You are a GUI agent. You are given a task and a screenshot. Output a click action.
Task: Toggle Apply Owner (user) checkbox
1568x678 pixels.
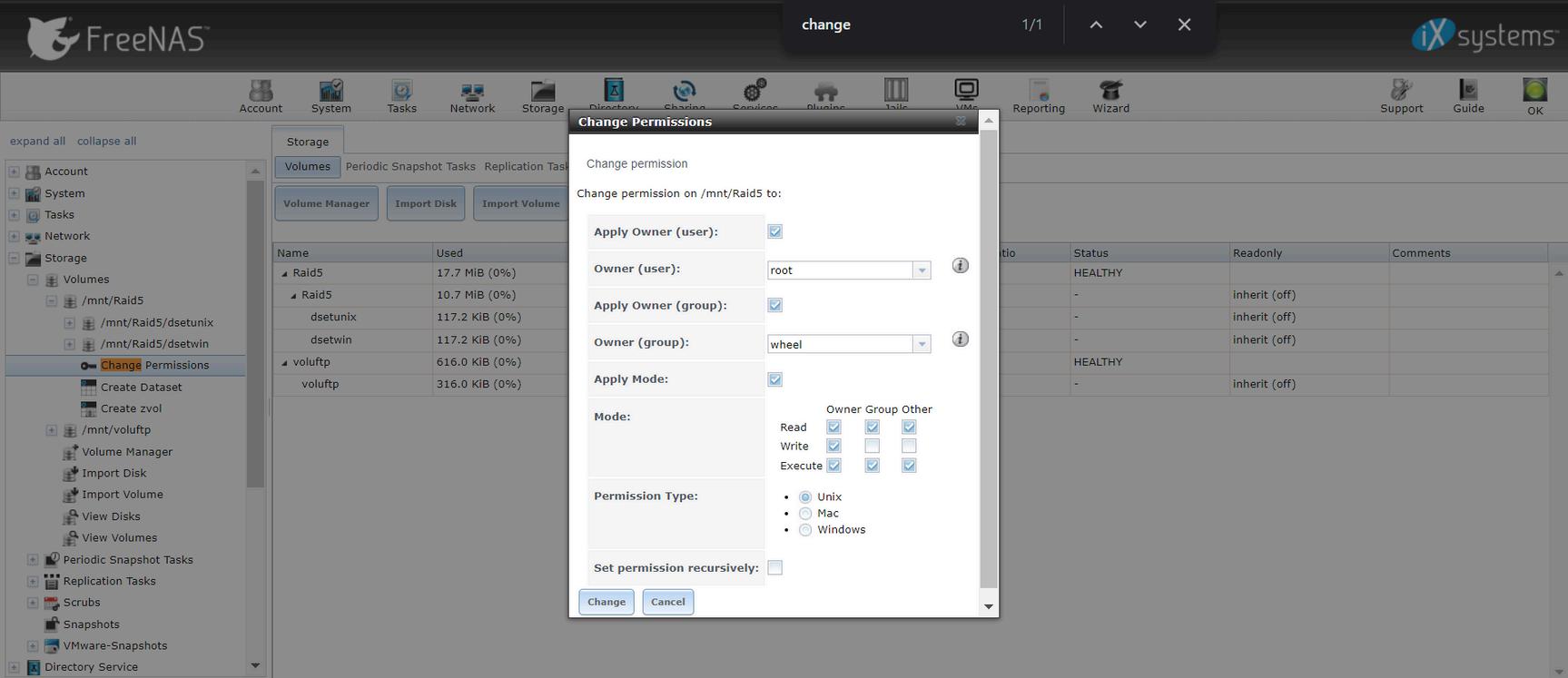coord(775,231)
